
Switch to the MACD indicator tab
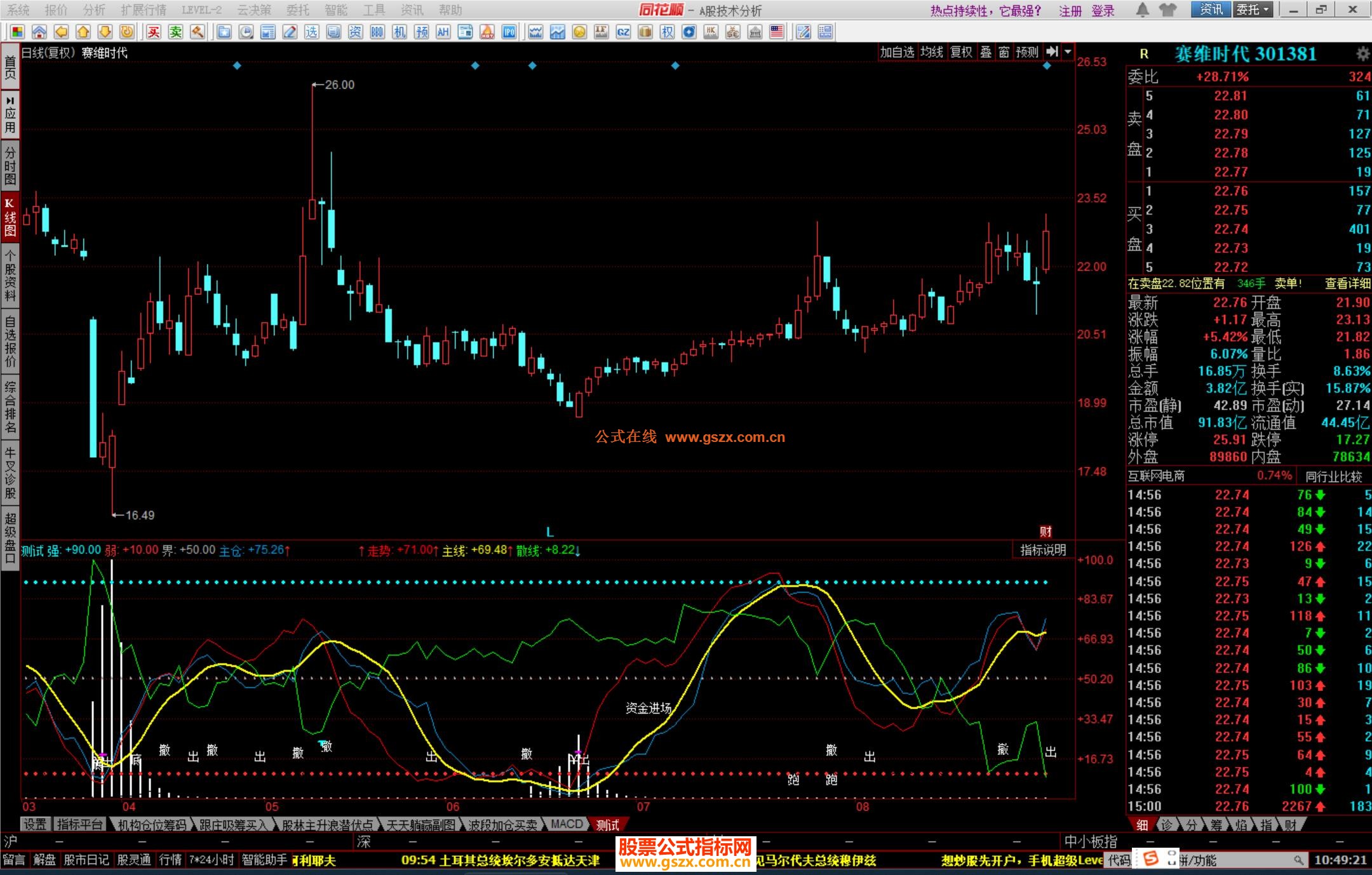[567, 824]
